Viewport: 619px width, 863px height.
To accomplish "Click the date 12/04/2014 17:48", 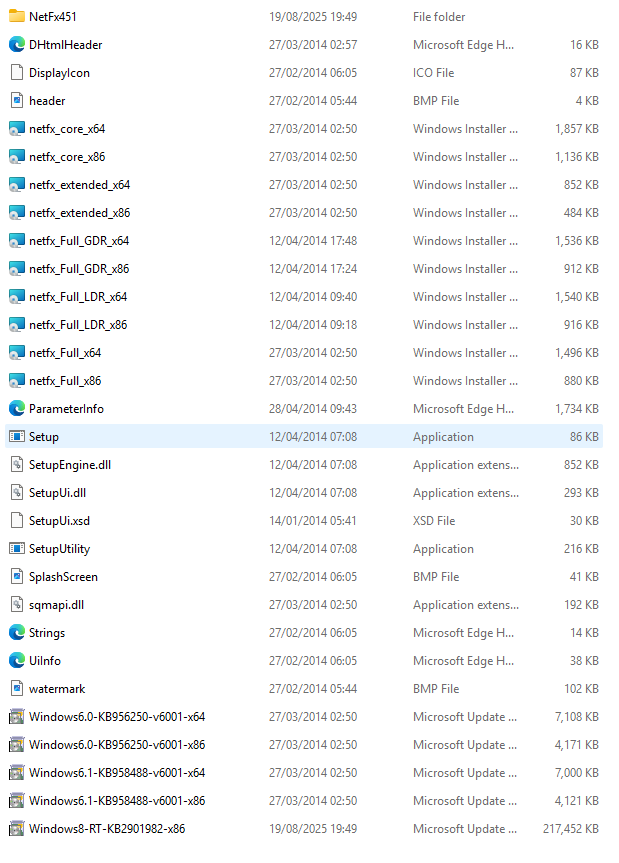I will (313, 241).
